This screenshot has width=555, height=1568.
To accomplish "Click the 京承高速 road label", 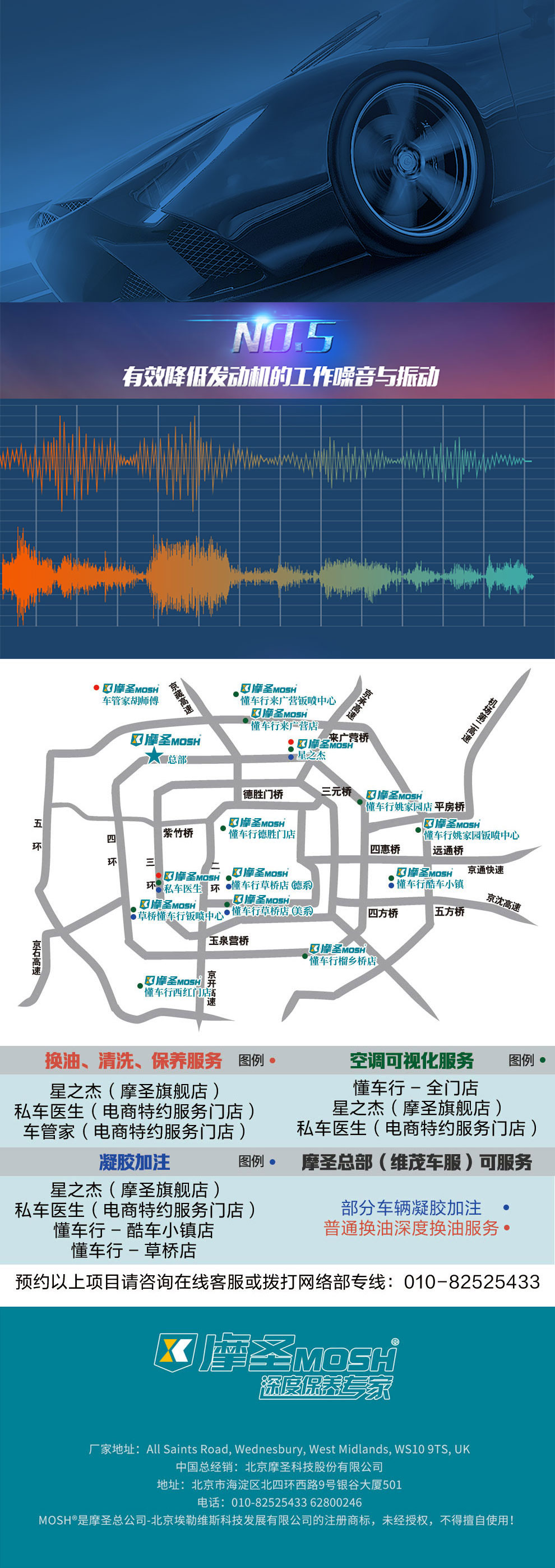I will tap(359, 705).
